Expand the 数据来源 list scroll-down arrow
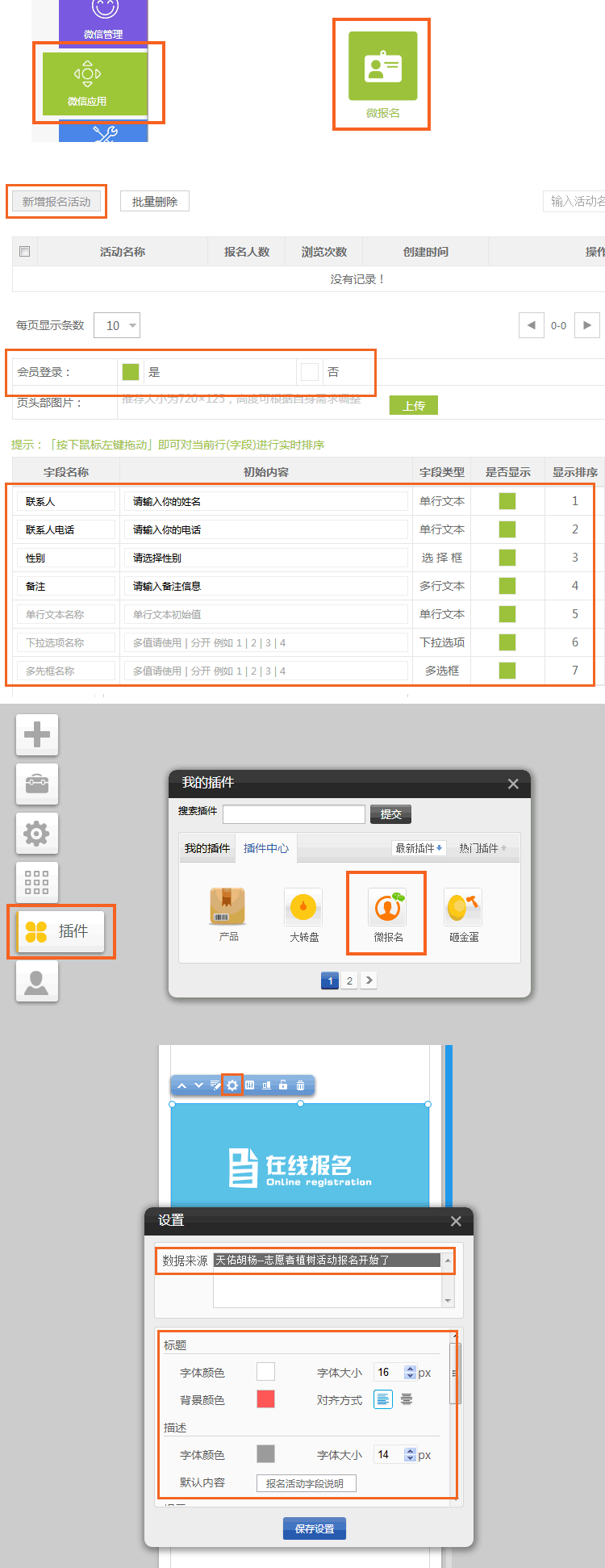Screen dimensions: 605x1568 point(448,1301)
